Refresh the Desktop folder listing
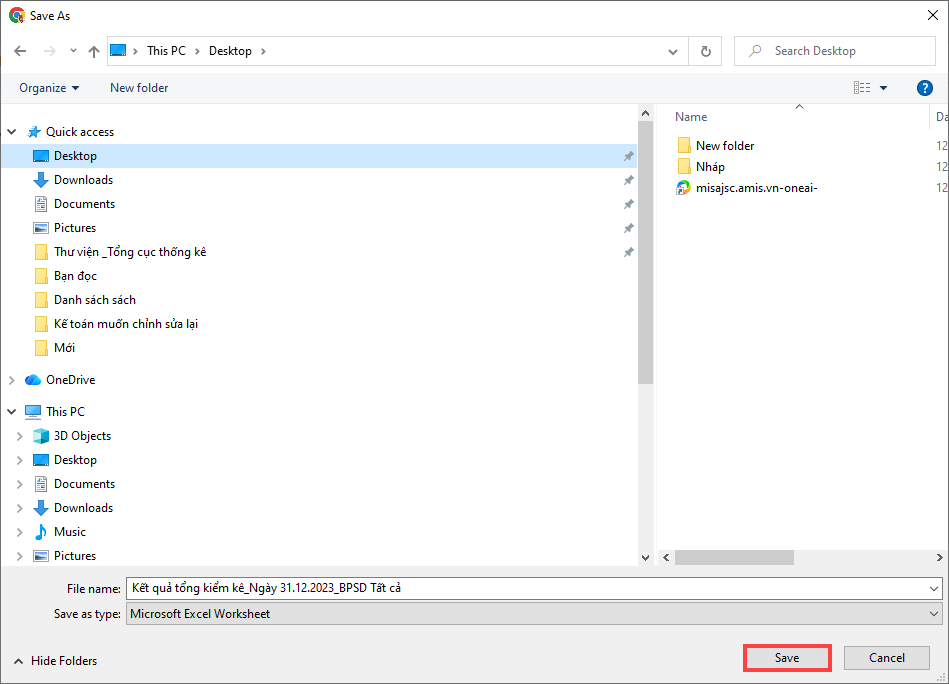The height and width of the screenshot is (684, 949). (706, 51)
